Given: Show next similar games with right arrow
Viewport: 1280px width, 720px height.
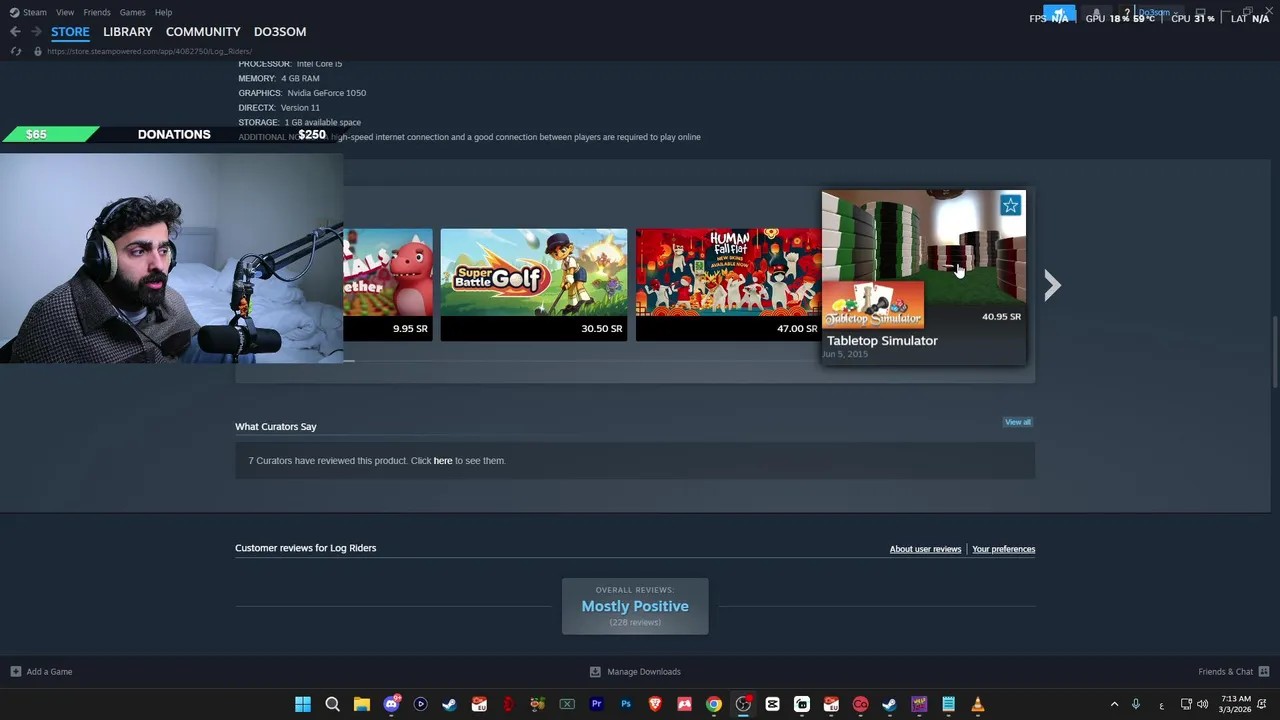Looking at the screenshot, I should click(x=1051, y=286).
